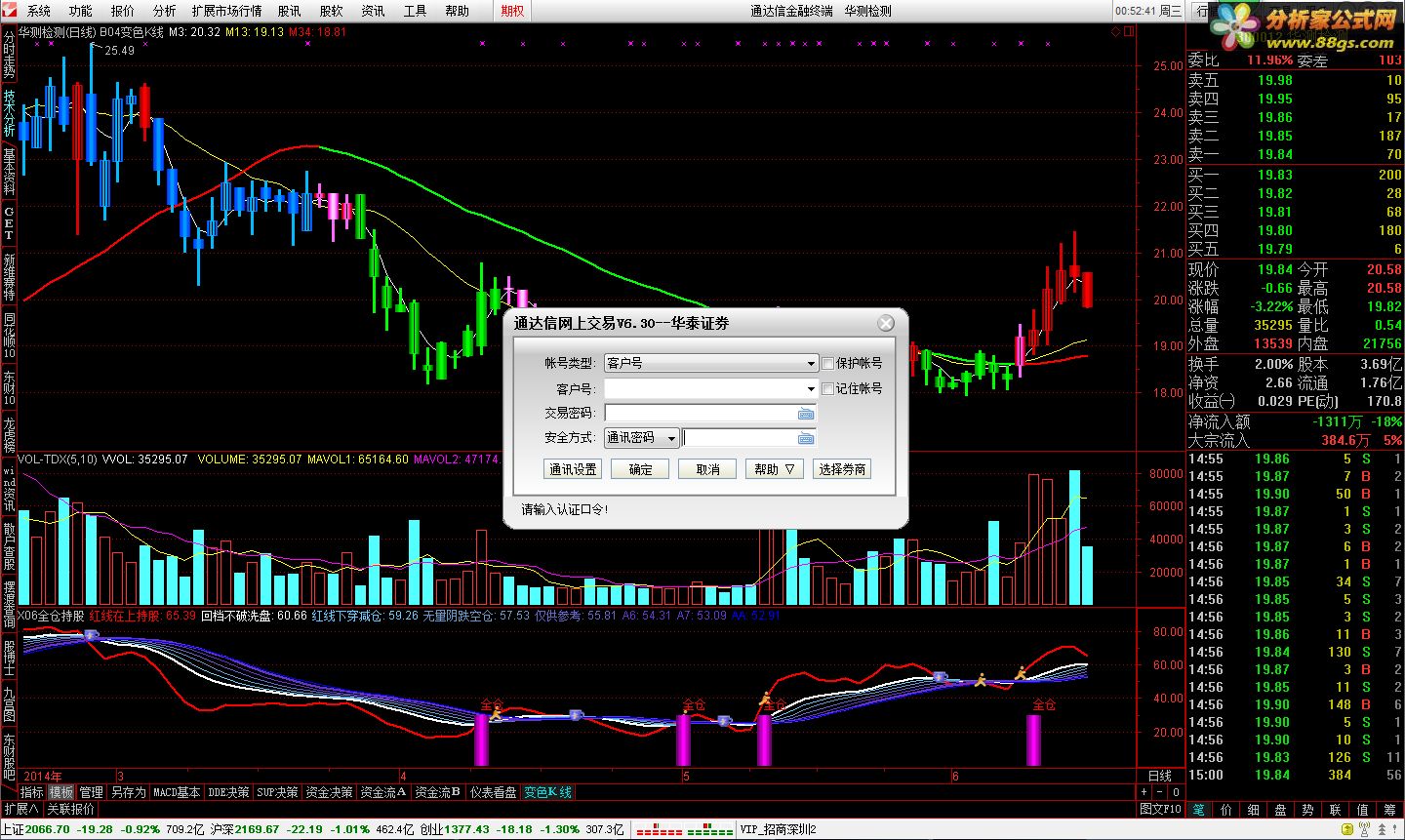Open the 报价 menu
The height and width of the screenshot is (840, 1405).
123,11
